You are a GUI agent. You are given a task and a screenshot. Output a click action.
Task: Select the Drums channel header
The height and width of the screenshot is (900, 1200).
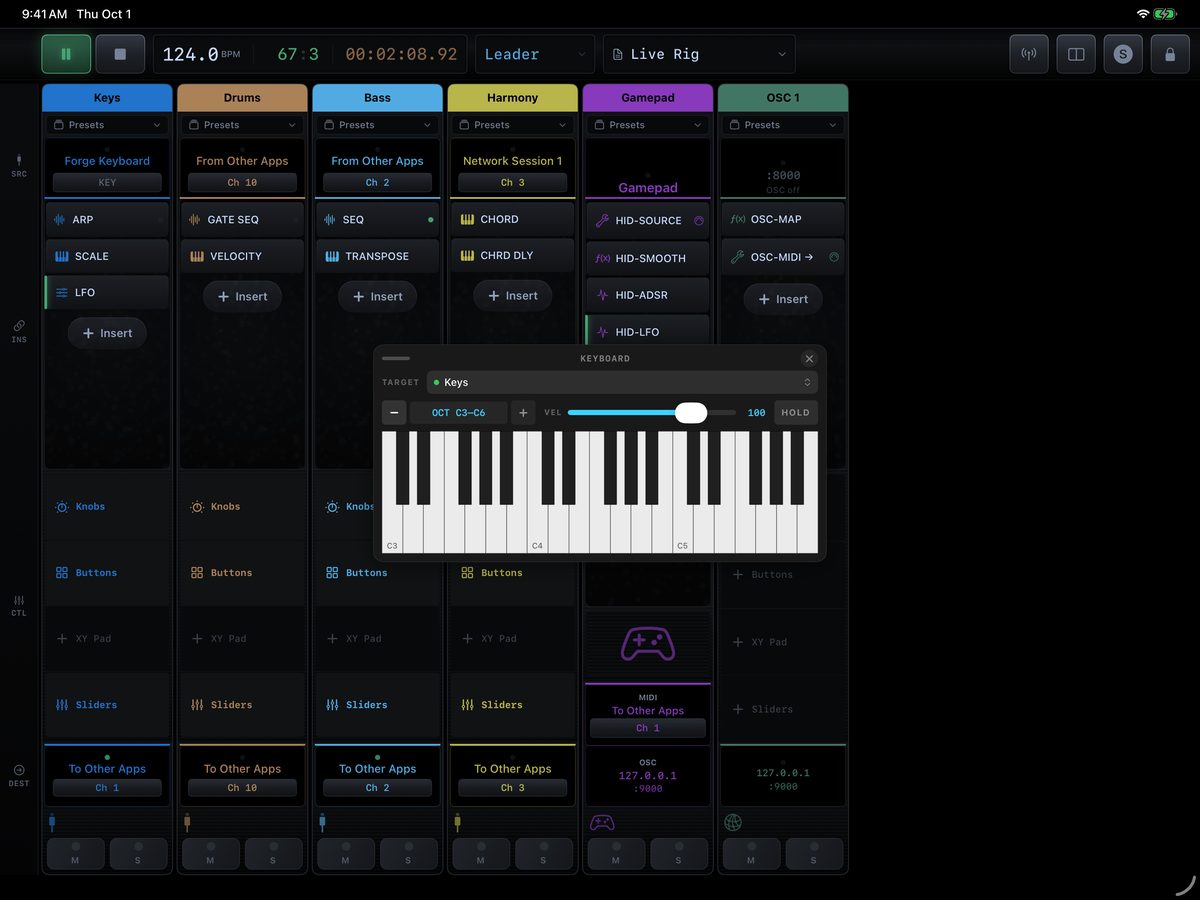tap(242, 98)
